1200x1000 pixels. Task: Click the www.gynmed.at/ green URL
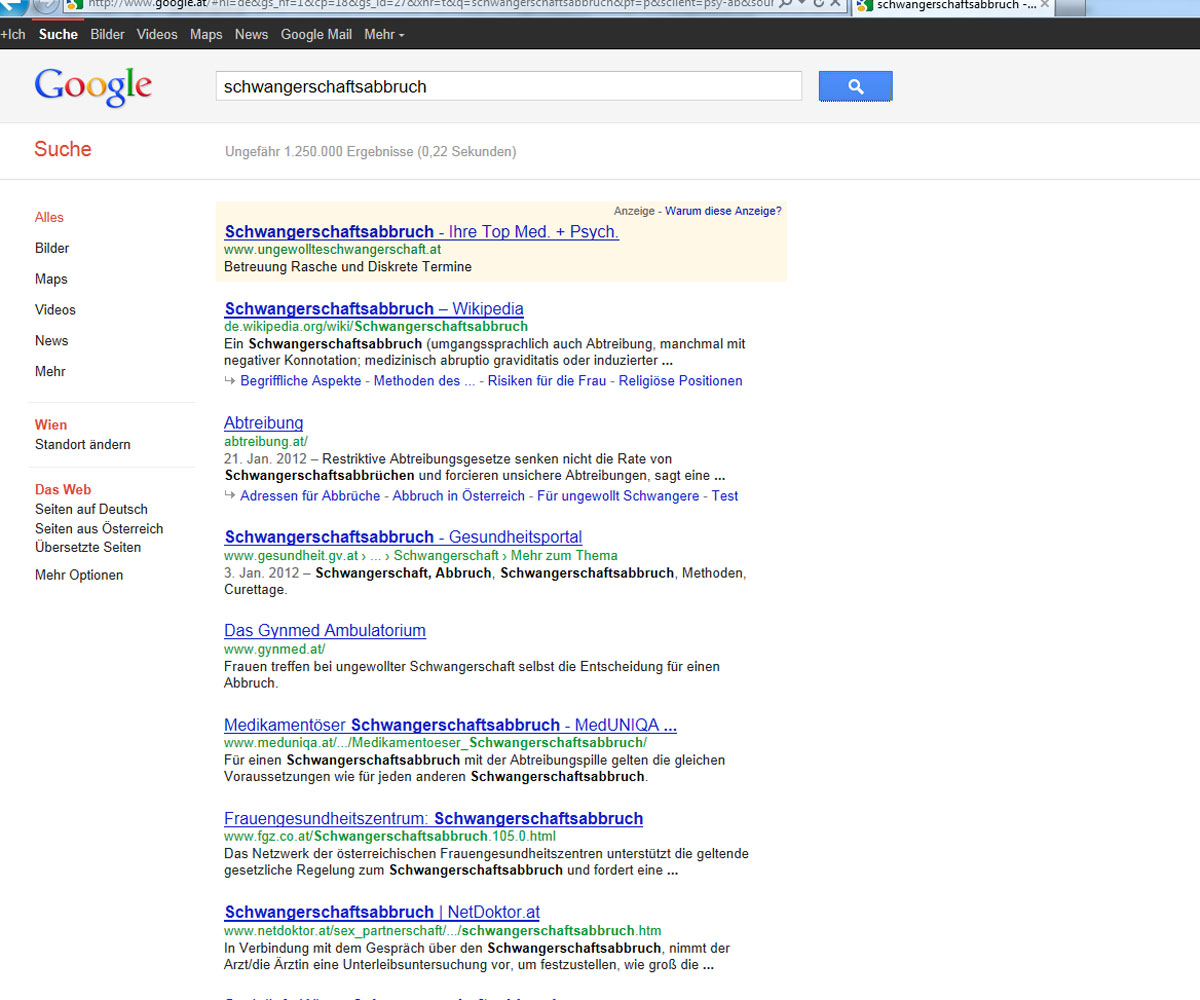pyautogui.click(x=274, y=649)
